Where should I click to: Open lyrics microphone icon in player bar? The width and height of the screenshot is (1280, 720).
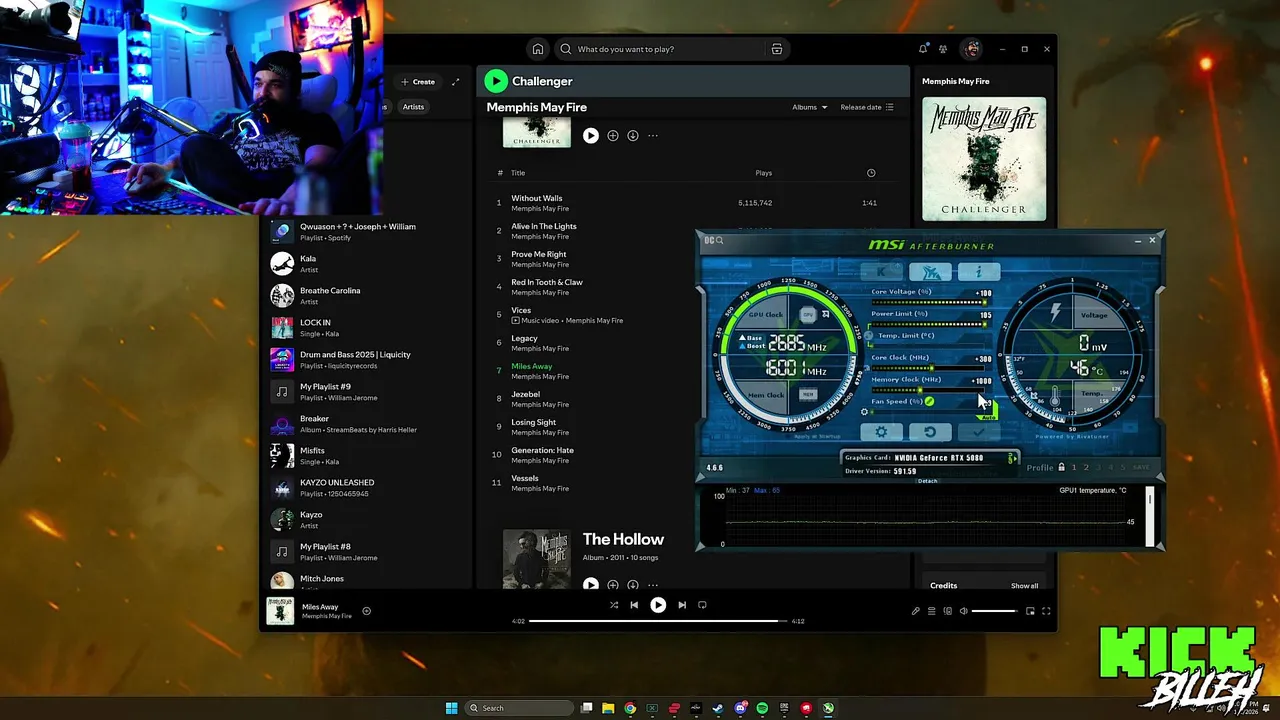pyautogui.click(x=915, y=611)
